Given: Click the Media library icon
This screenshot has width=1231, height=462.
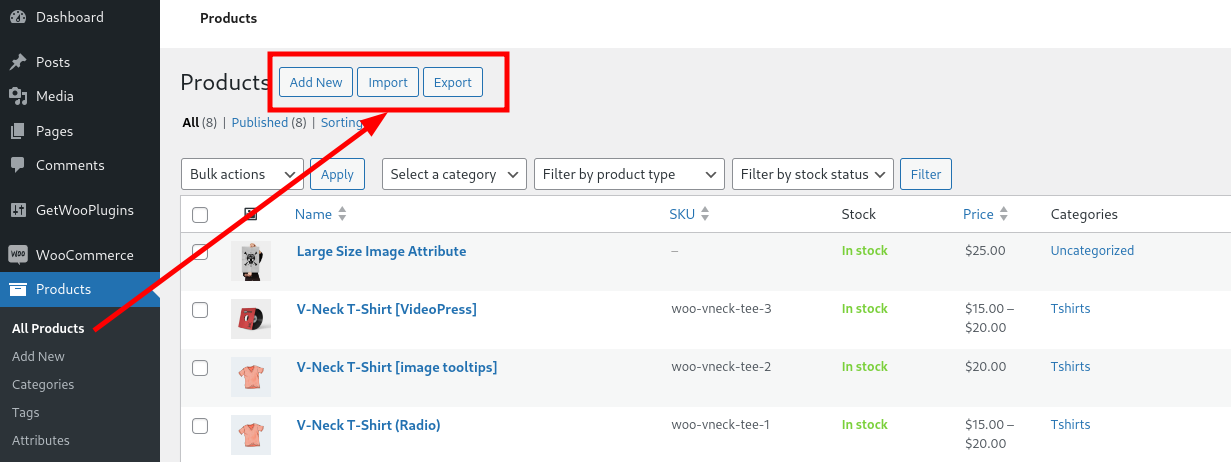Looking at the screenshot, I should [17, 96].
